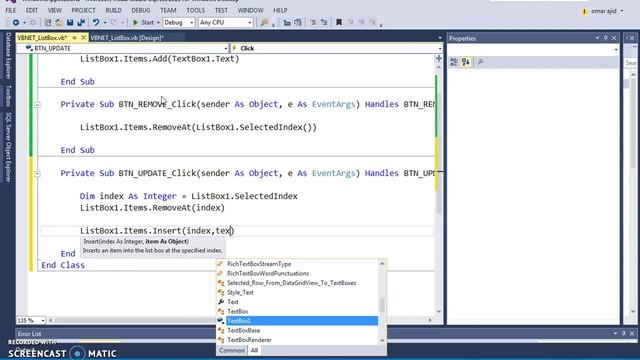Choose TextBoxBase in the suggestion list
640x360 pixels.
(243, 330)
